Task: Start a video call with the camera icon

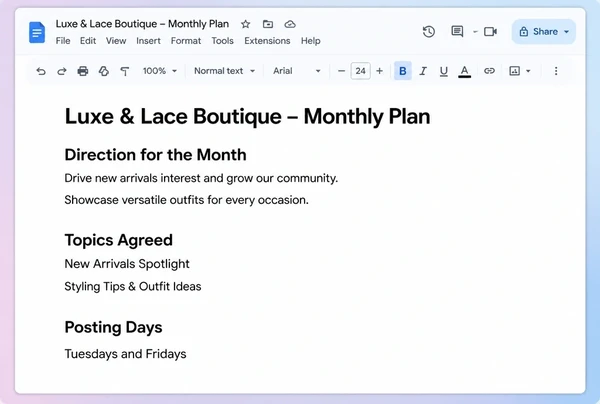Action: coord(490,31)
